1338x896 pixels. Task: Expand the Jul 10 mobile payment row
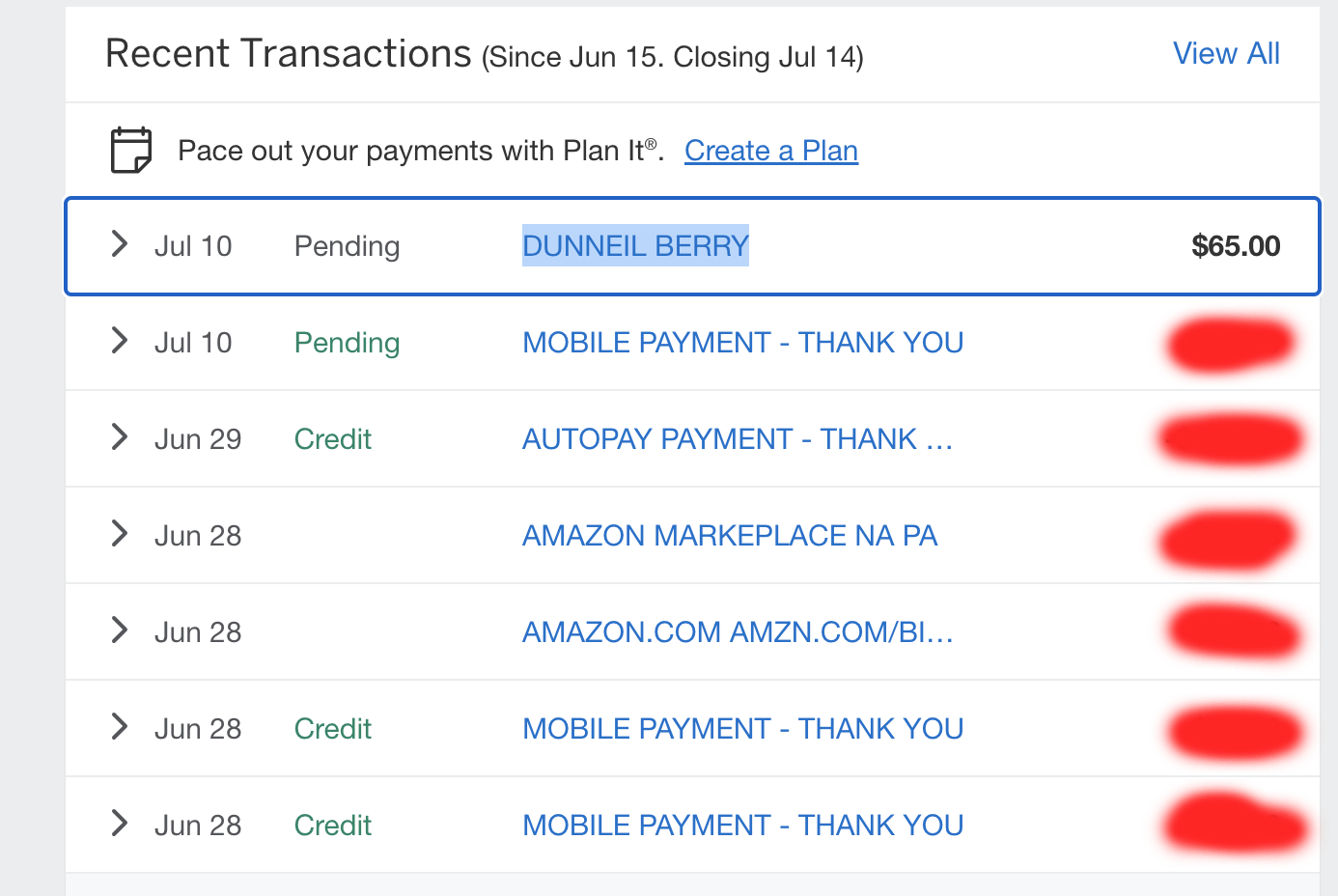click(x=119, y=340)
